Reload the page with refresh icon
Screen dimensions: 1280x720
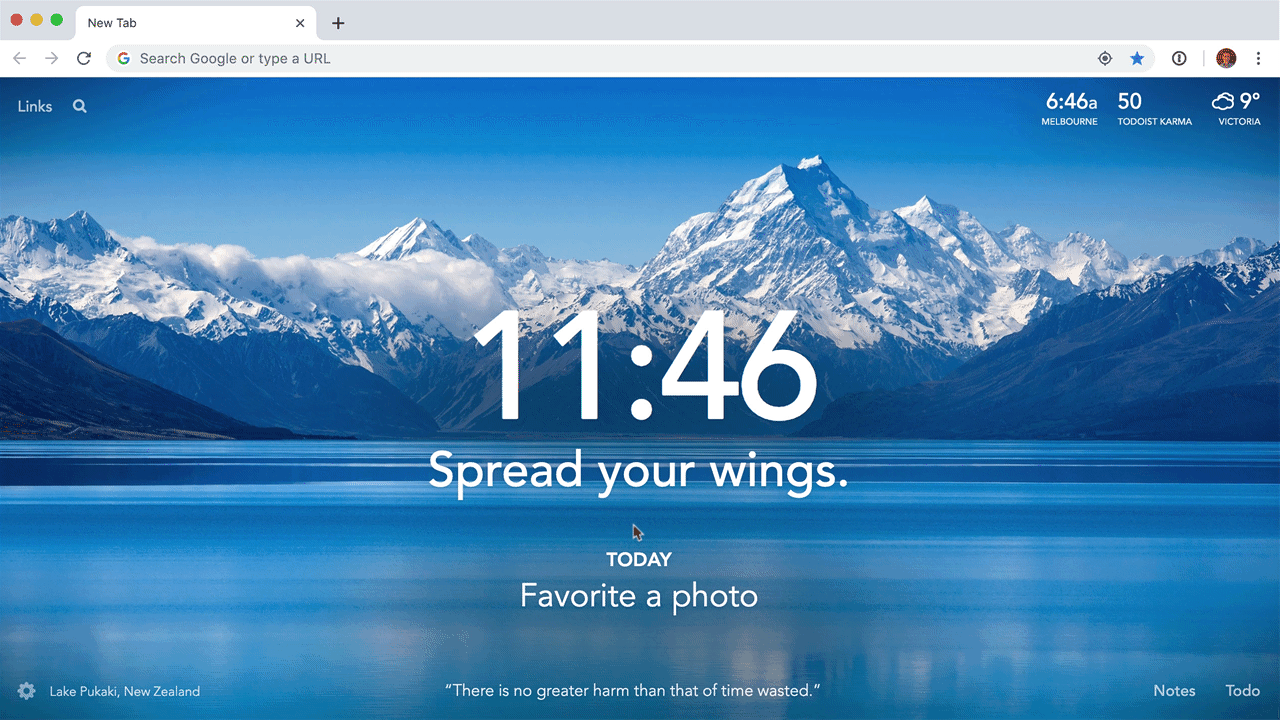pyautogui.click(x=84, y=58)
